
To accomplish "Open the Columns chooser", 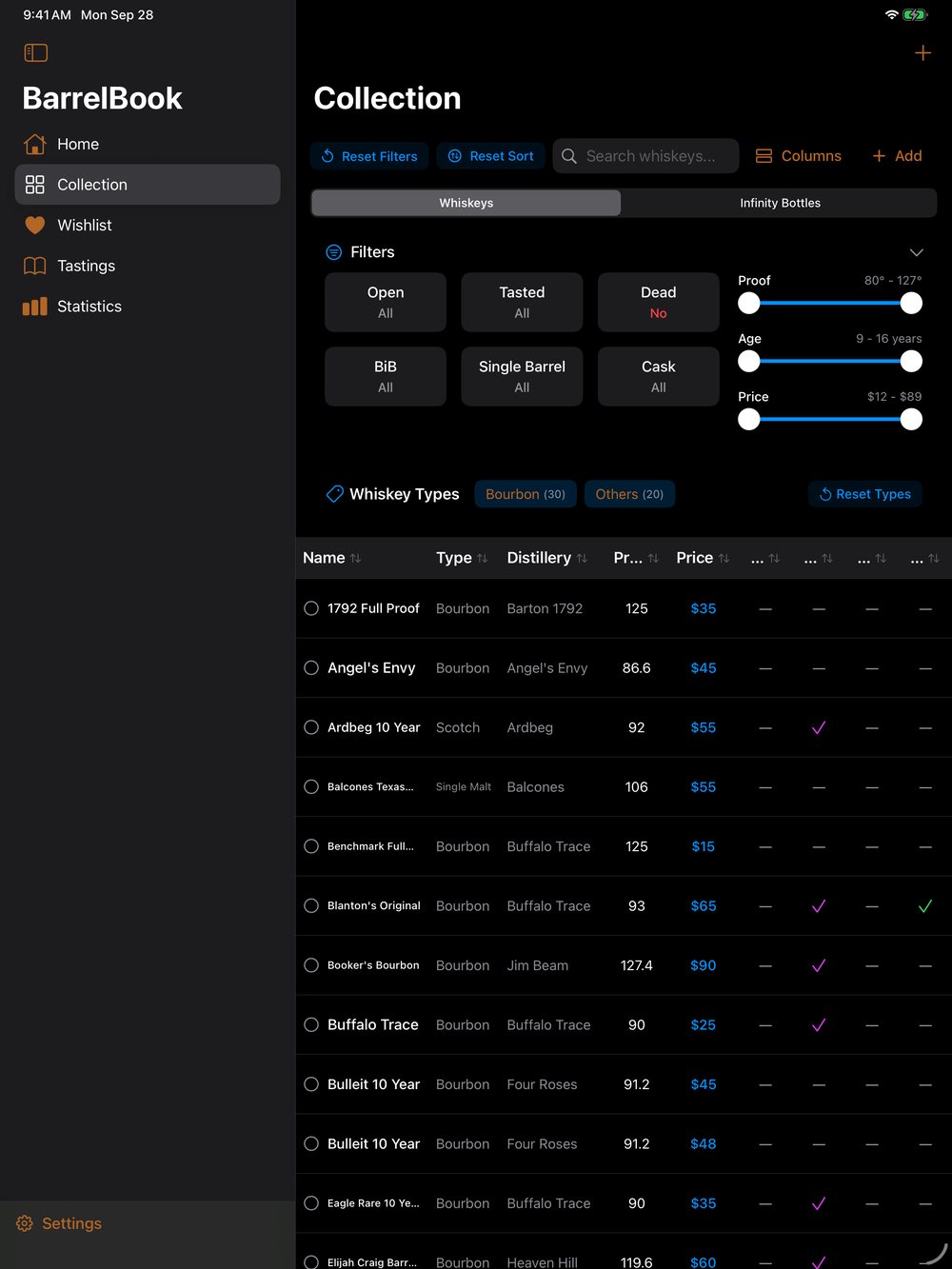I will pos(798,156).
